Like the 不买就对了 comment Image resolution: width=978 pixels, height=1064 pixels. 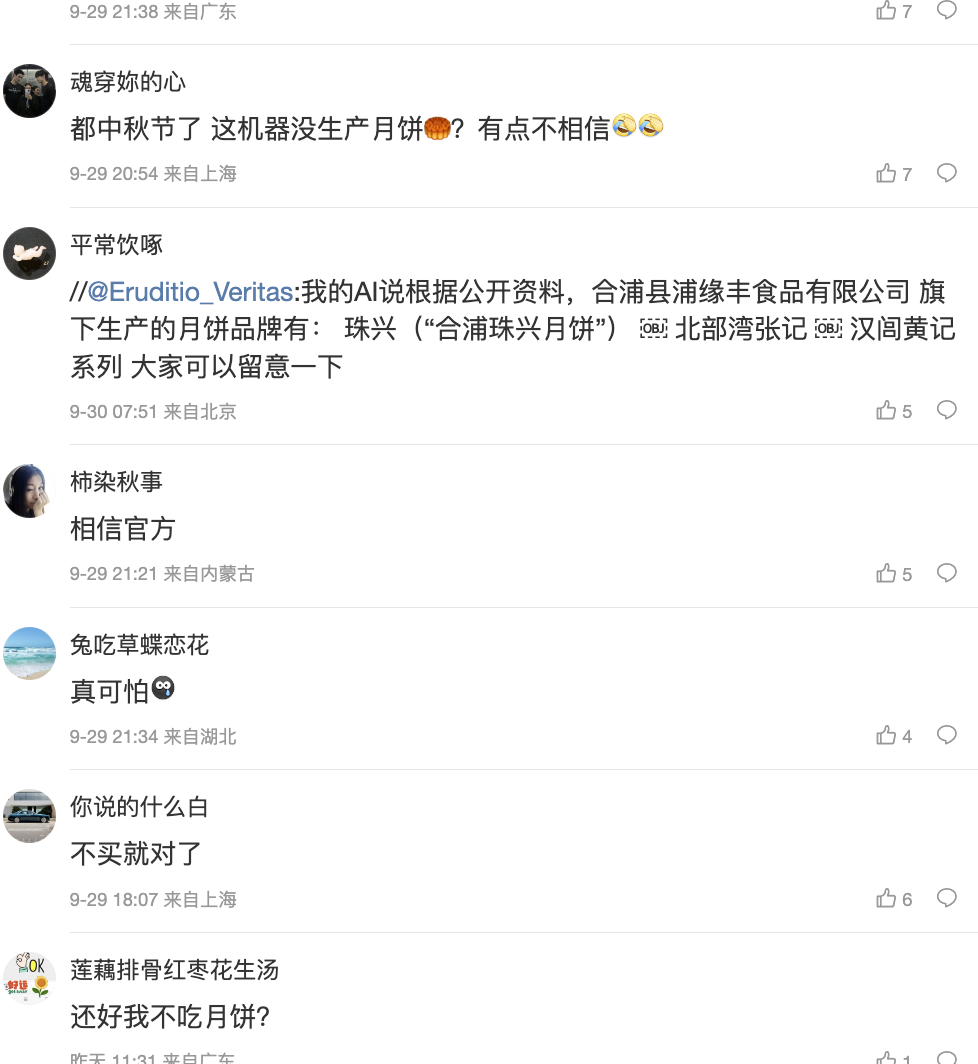(887, 899)
